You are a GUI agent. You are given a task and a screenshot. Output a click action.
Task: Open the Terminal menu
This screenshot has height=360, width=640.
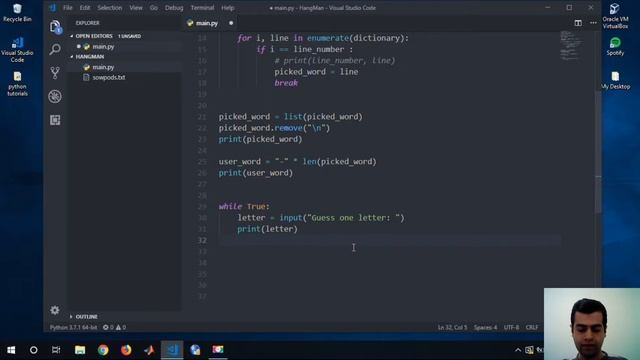click(x=202, y=8)
